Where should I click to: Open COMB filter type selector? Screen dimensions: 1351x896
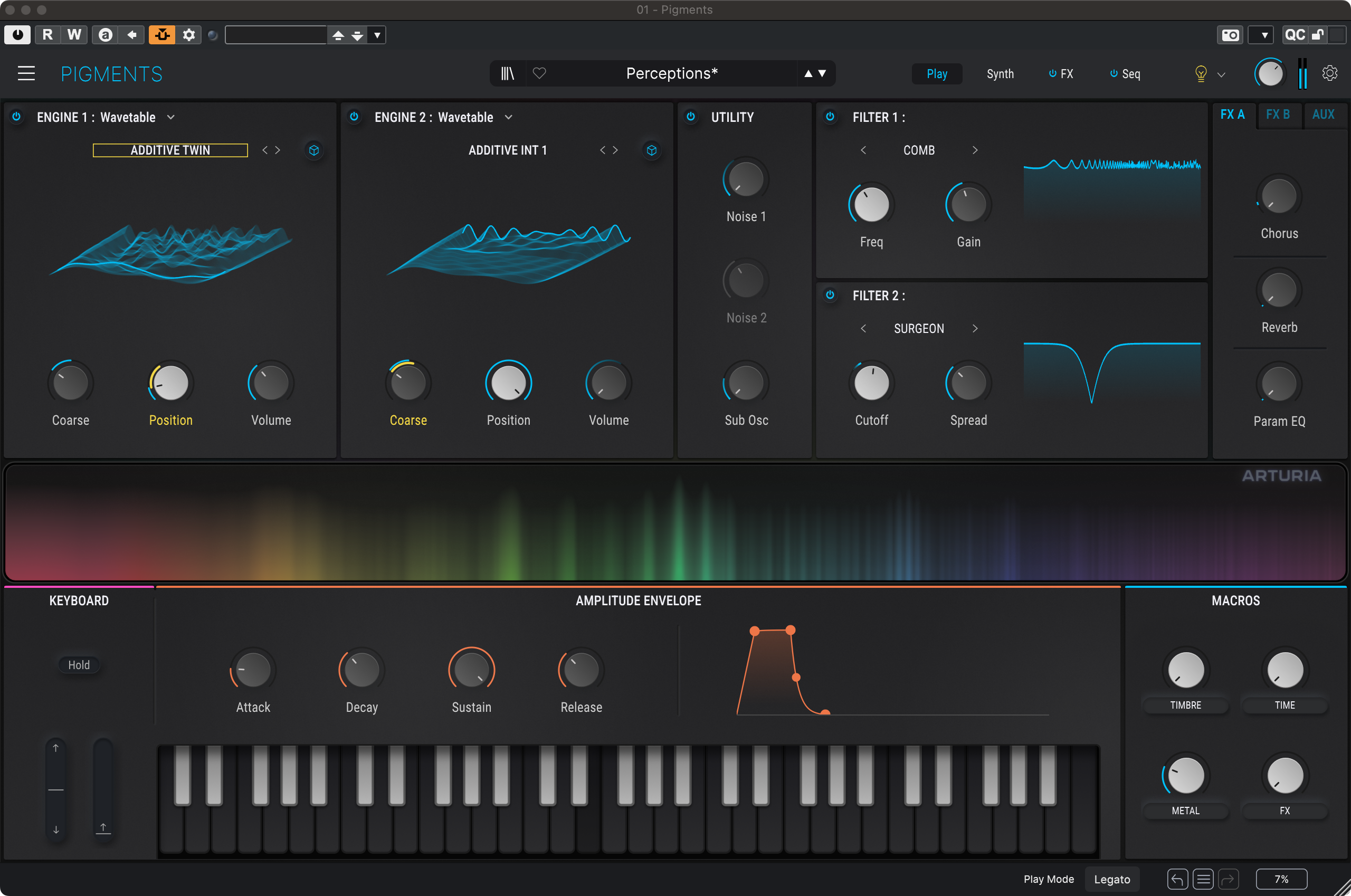919,150
